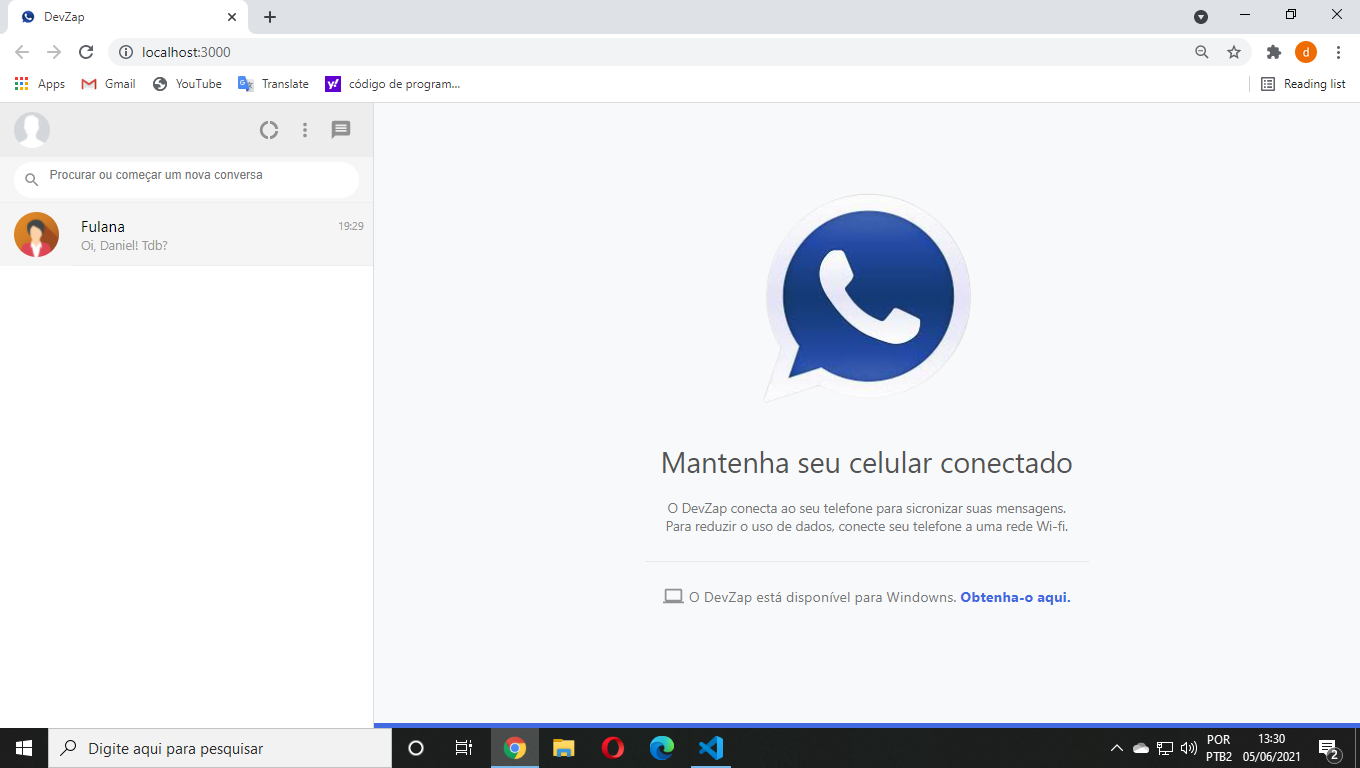Viewport: 1360px width, 768px height.
Task: Click the laptop icon beside DevZap availability text
Action: click(x=673, y=597)
